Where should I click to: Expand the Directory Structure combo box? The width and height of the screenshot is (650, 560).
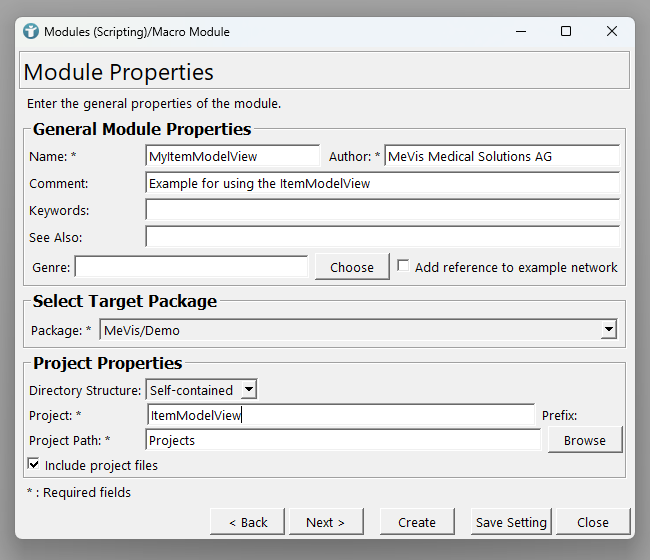point(248,390)
